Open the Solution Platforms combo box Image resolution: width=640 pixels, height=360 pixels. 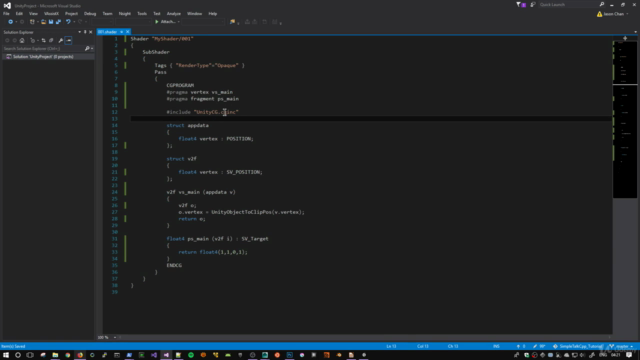click(133, 22)
